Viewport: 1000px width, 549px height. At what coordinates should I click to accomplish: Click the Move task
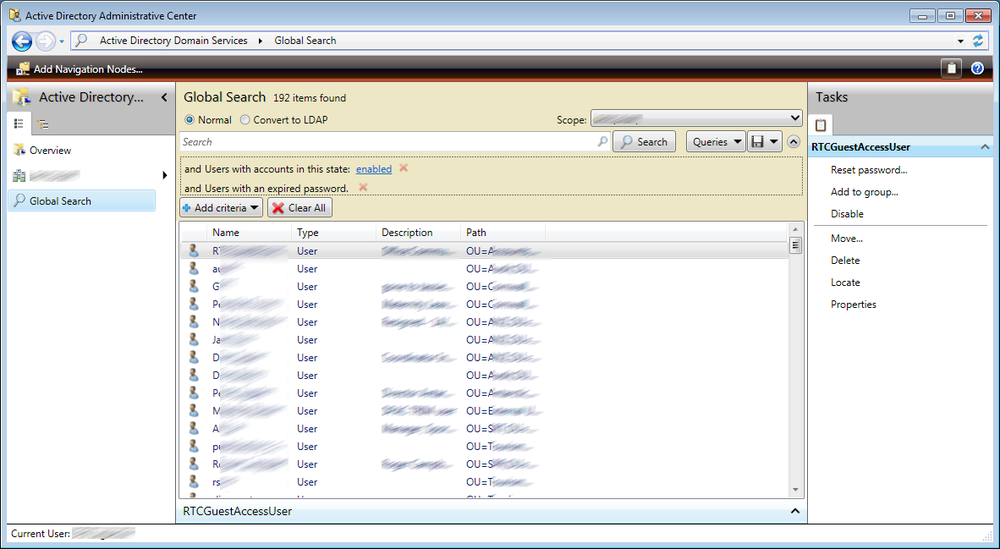(x=846, y=238)
